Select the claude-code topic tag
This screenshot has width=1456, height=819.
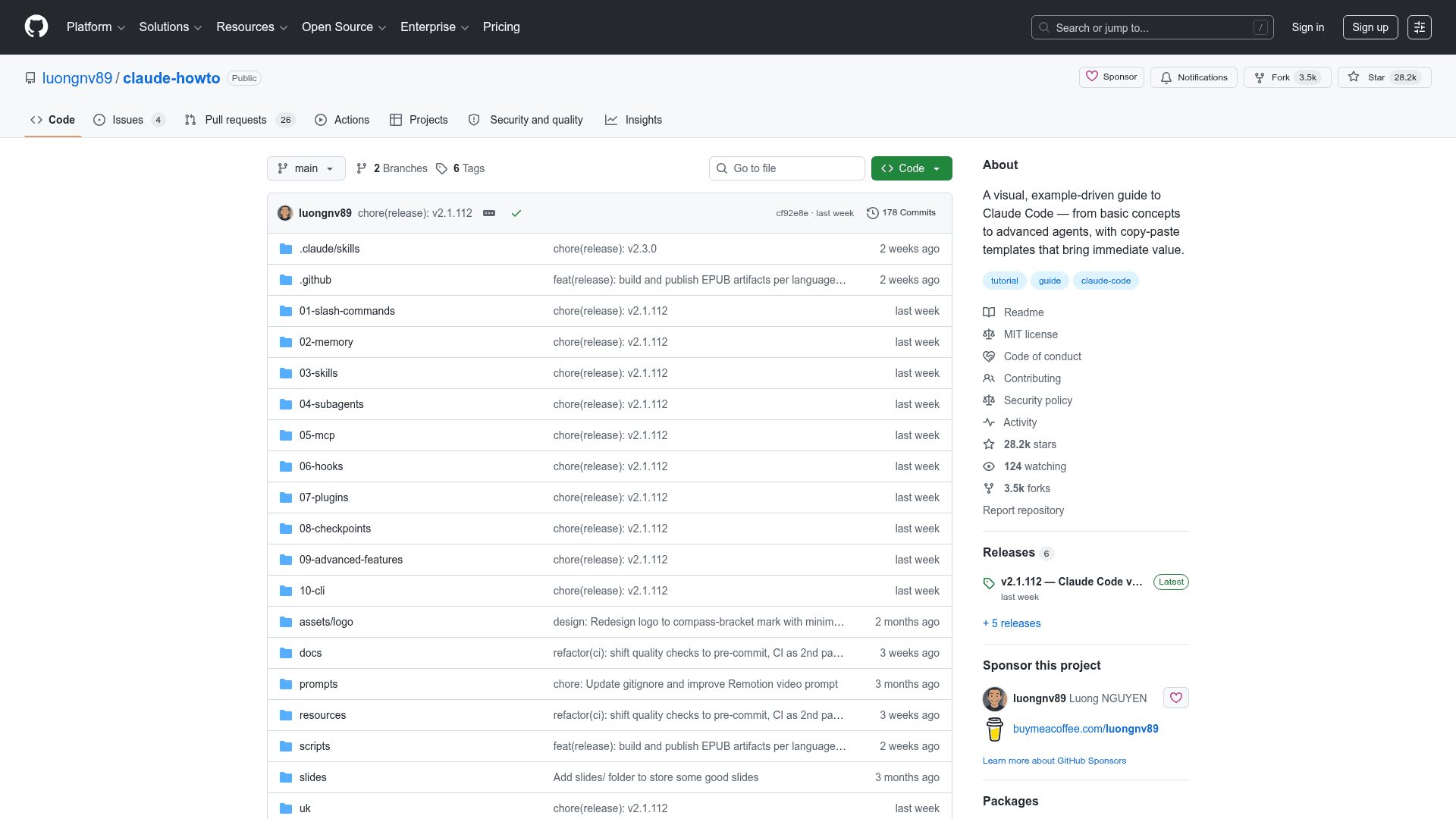[1105, 281]
